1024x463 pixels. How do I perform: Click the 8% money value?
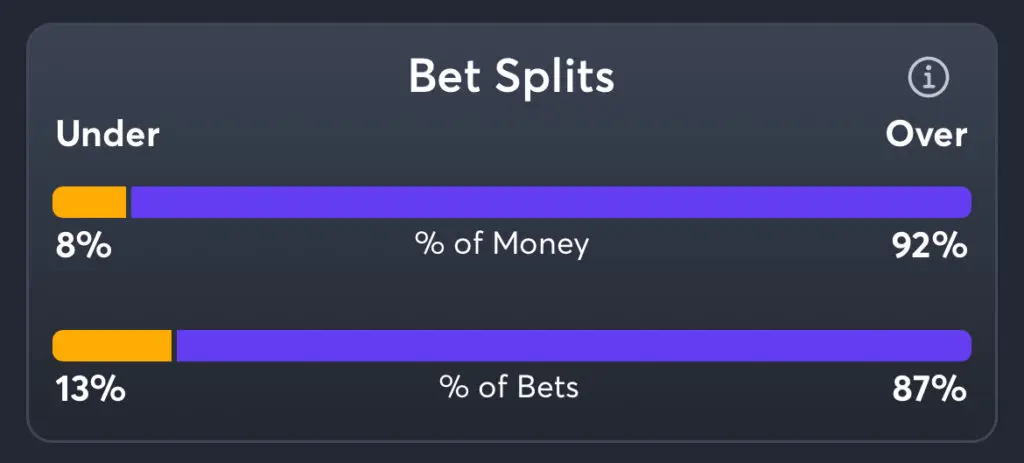click(83, 245)
